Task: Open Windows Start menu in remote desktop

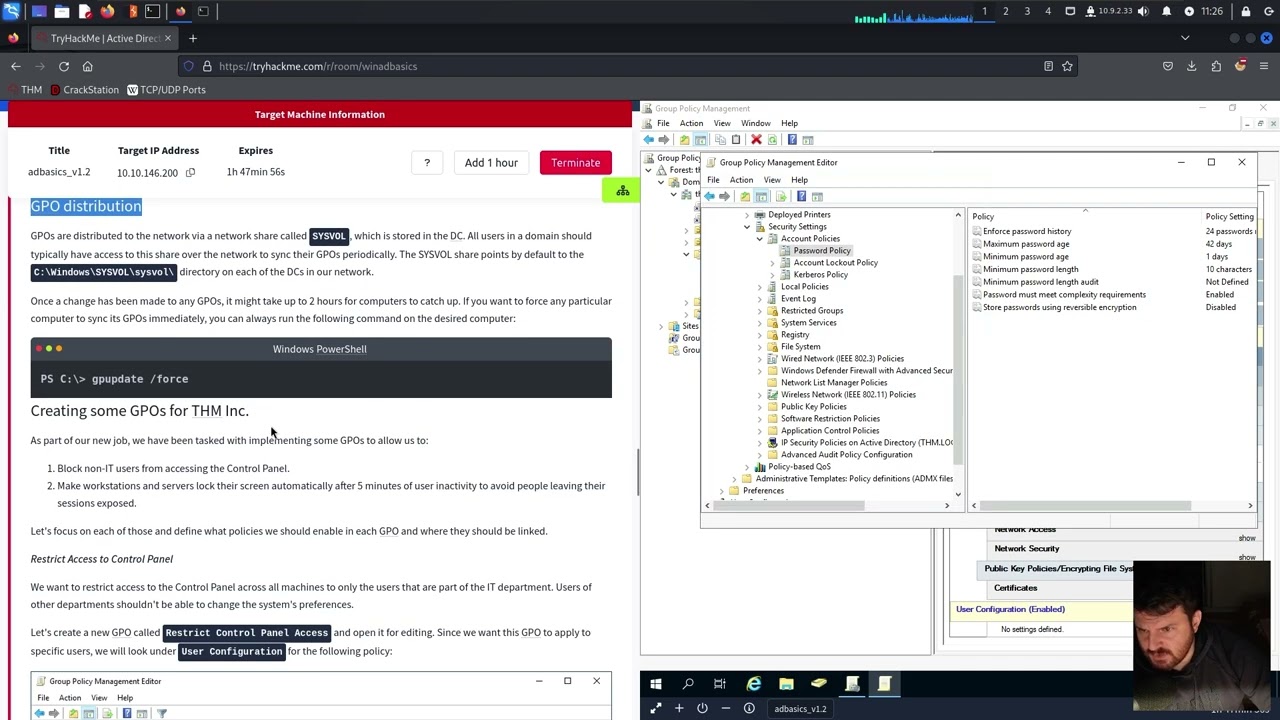Action: [x=656, y=684]
